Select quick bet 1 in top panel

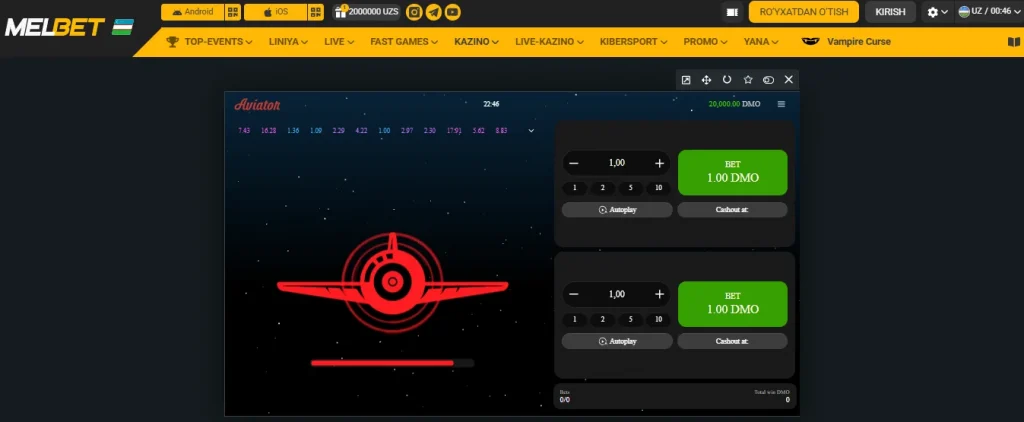pyautogui.click(x=575, y=188)
